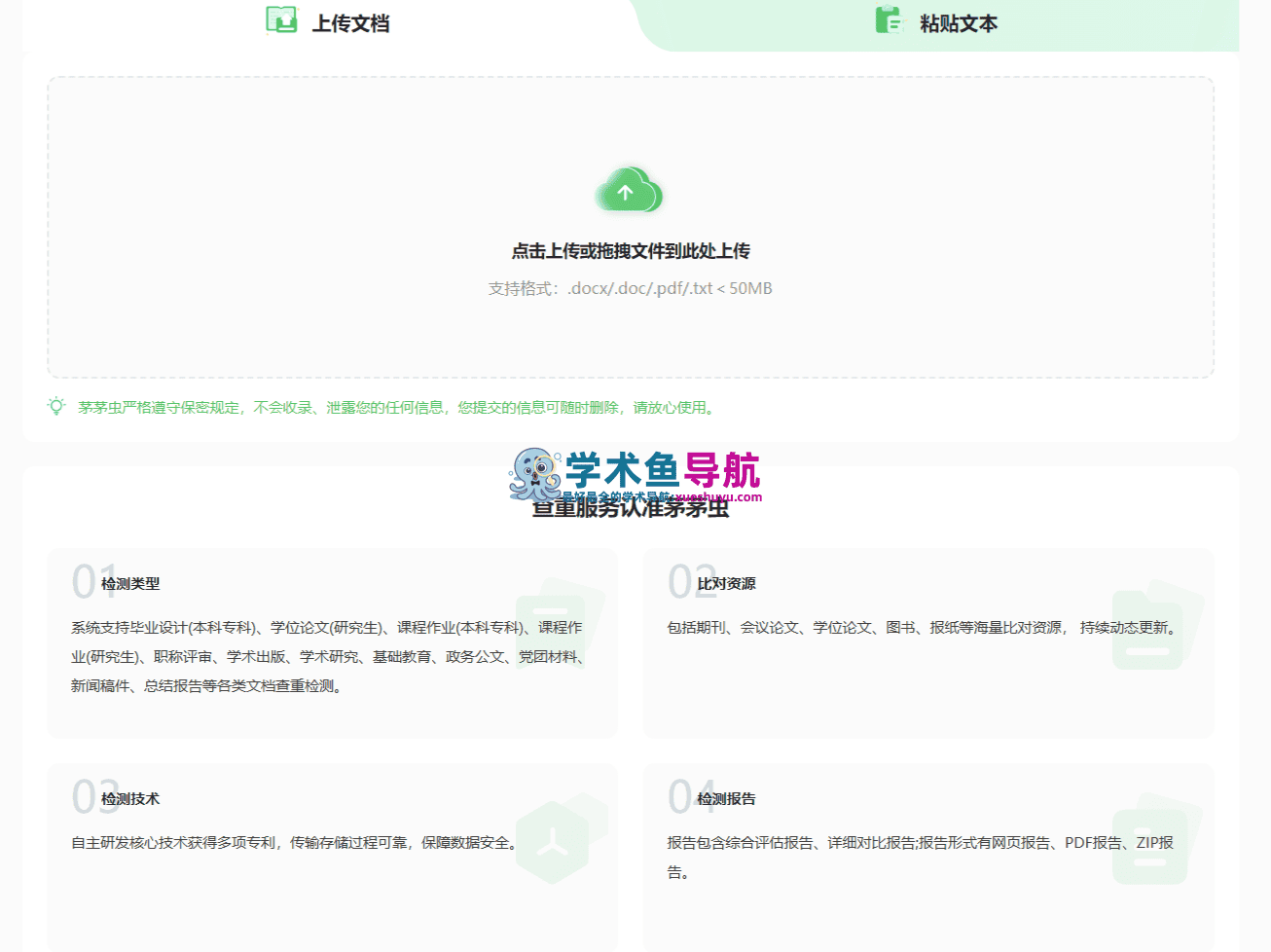Image resolution: width=1271 pixels, height=952 pixels.
Task: Click the 检测技术 card title
Action: (x=130, y=799)
